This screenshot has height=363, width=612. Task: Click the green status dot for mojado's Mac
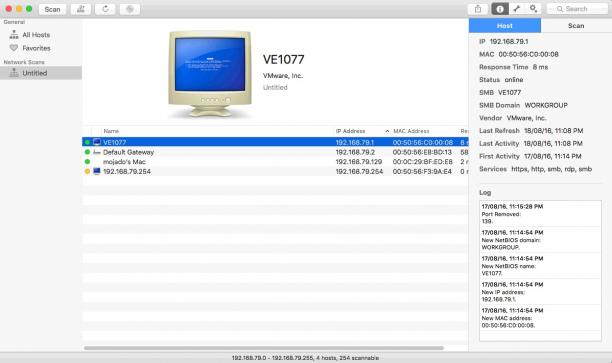(87, 162)
